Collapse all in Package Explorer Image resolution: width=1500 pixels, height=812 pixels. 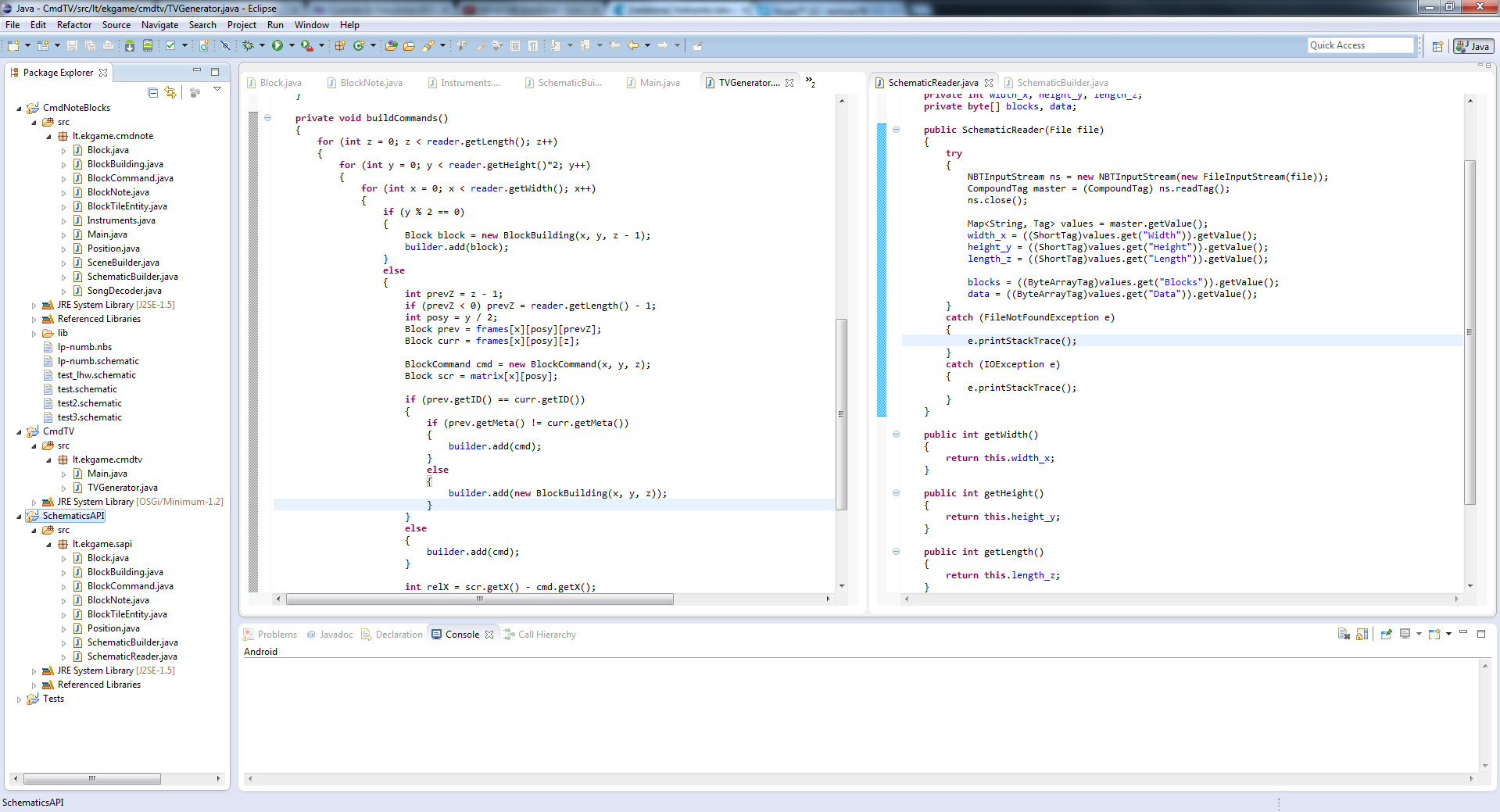[x=153, y=93]
